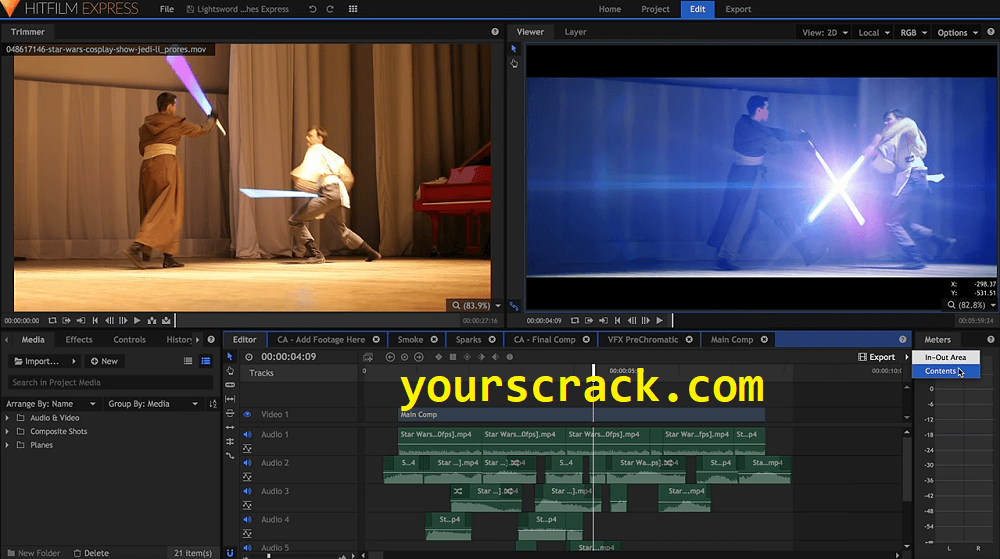The image size is (1000, 559).
Task: Open the Local coordinate dropdown
Action: (874, 33)
